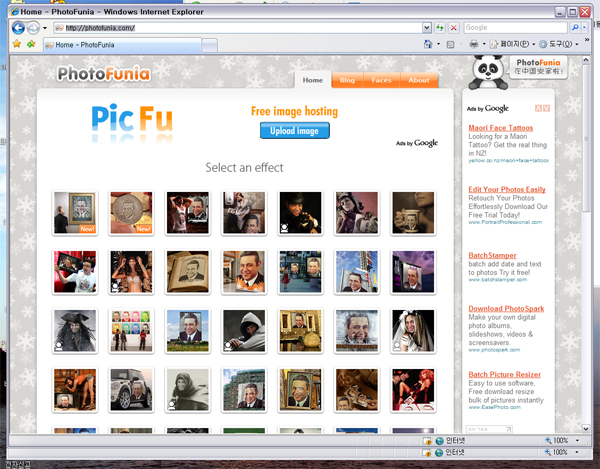Click the Add to Favorites star-plus icon

[x=31, y=44]
